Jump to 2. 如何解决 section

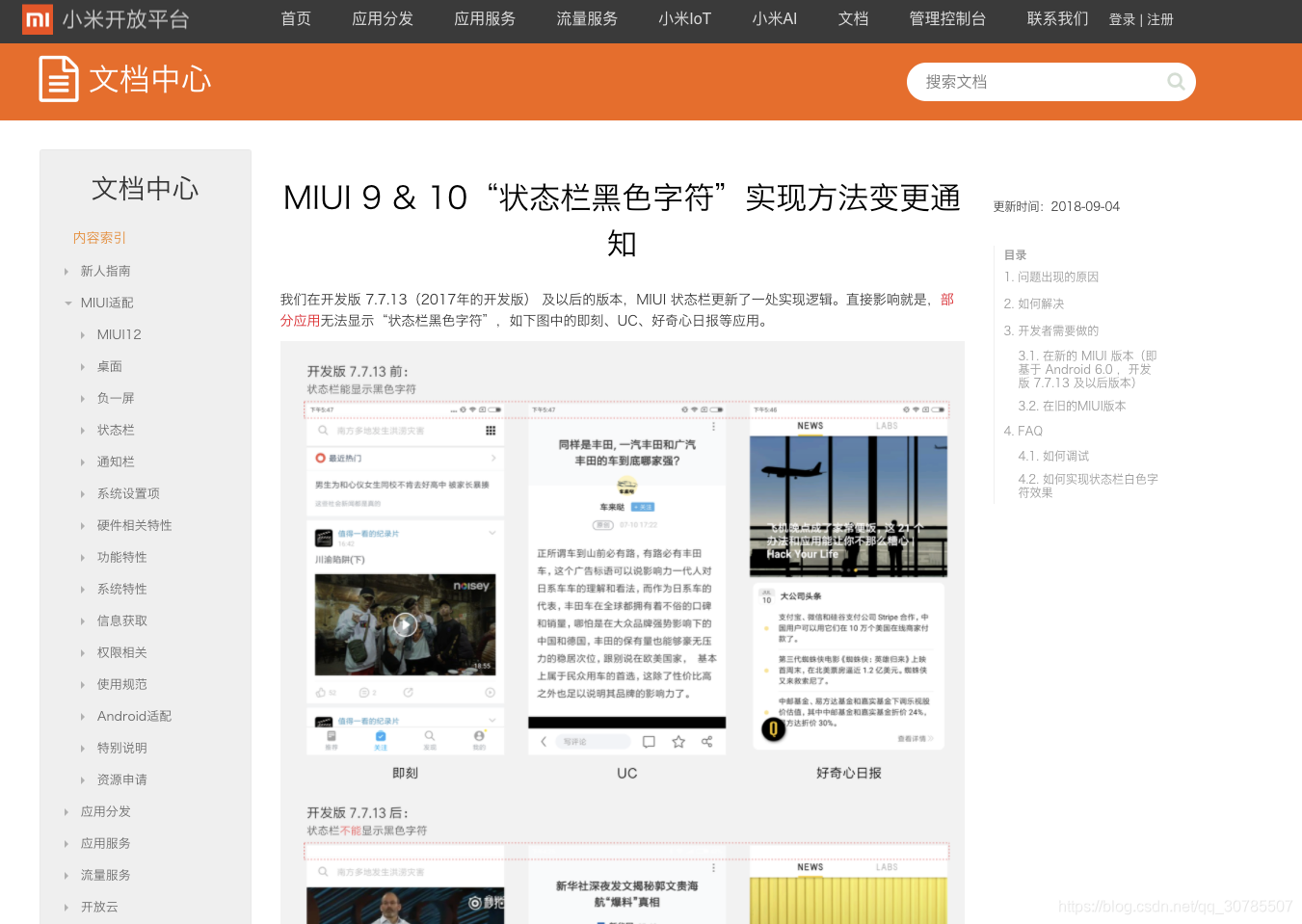point(1034,304)
